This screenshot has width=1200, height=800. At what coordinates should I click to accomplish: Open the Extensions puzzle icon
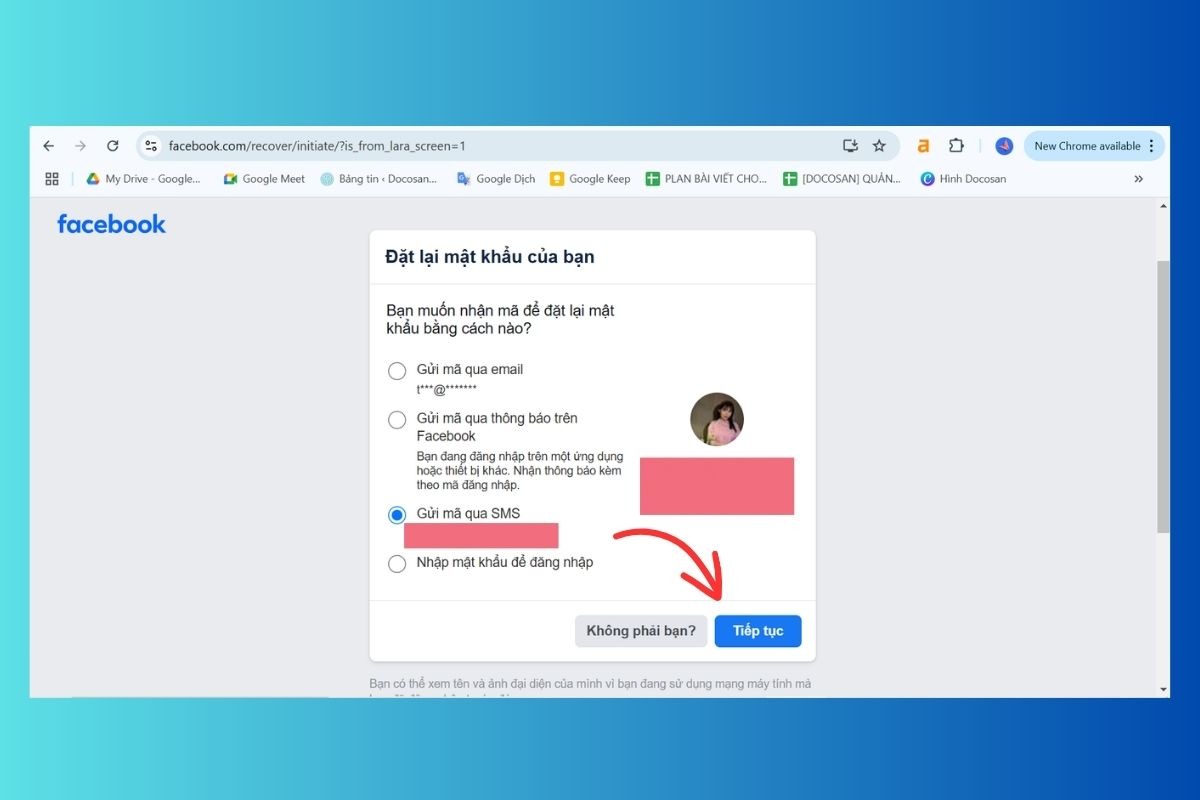click(956, 146)
